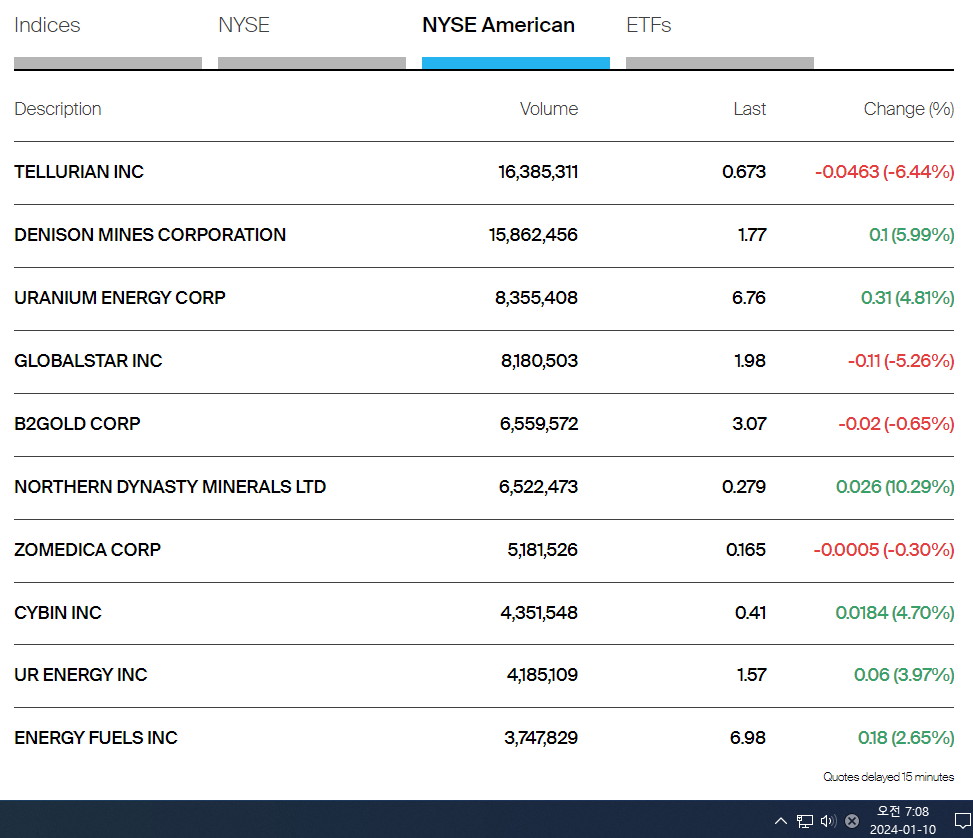Click B2Gold last price 3.07
Screen dimensions: 973x838
point(749,424)
